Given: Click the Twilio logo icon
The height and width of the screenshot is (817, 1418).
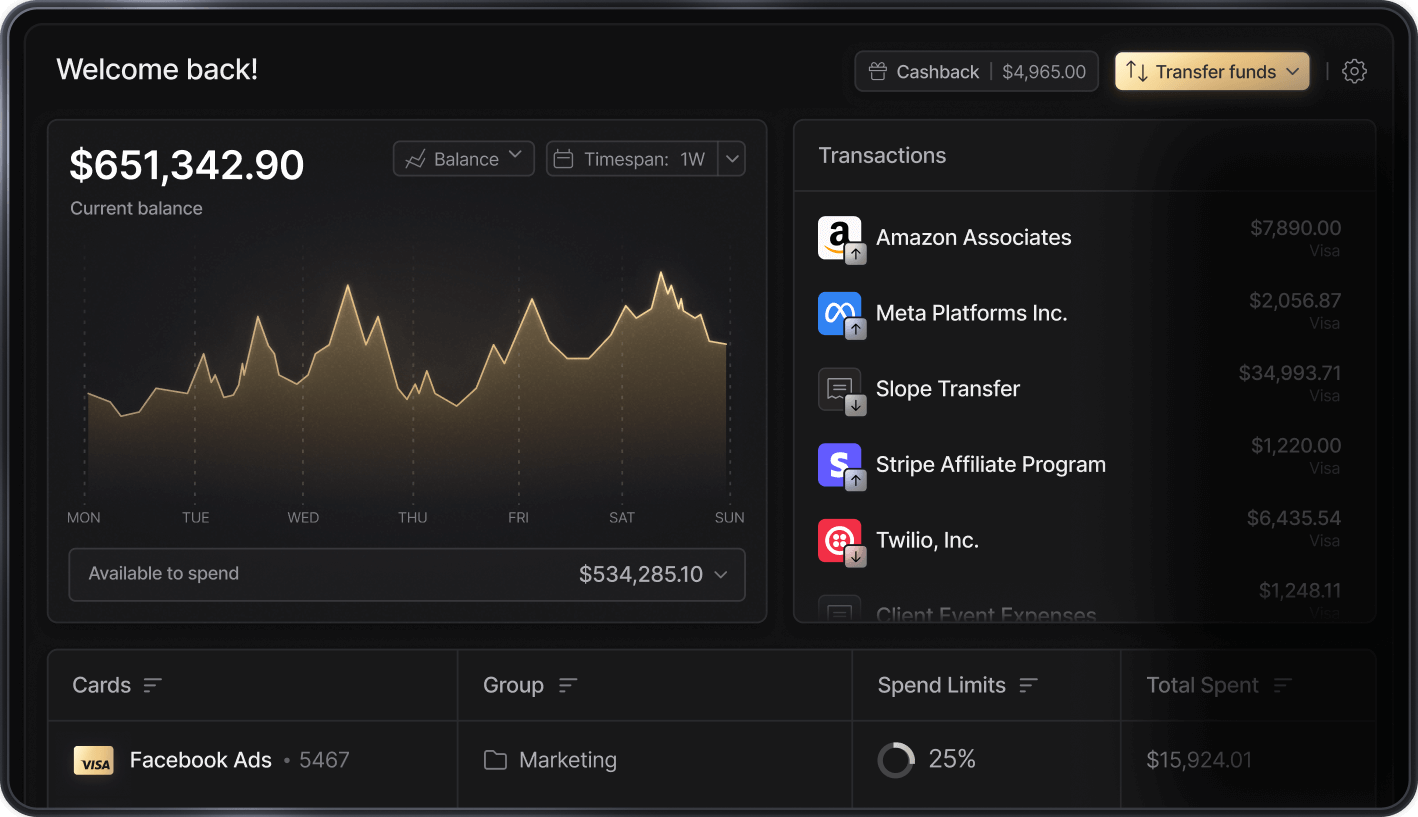Looking at the screenshot, I should pyautogui.click(x=839, y=541).
